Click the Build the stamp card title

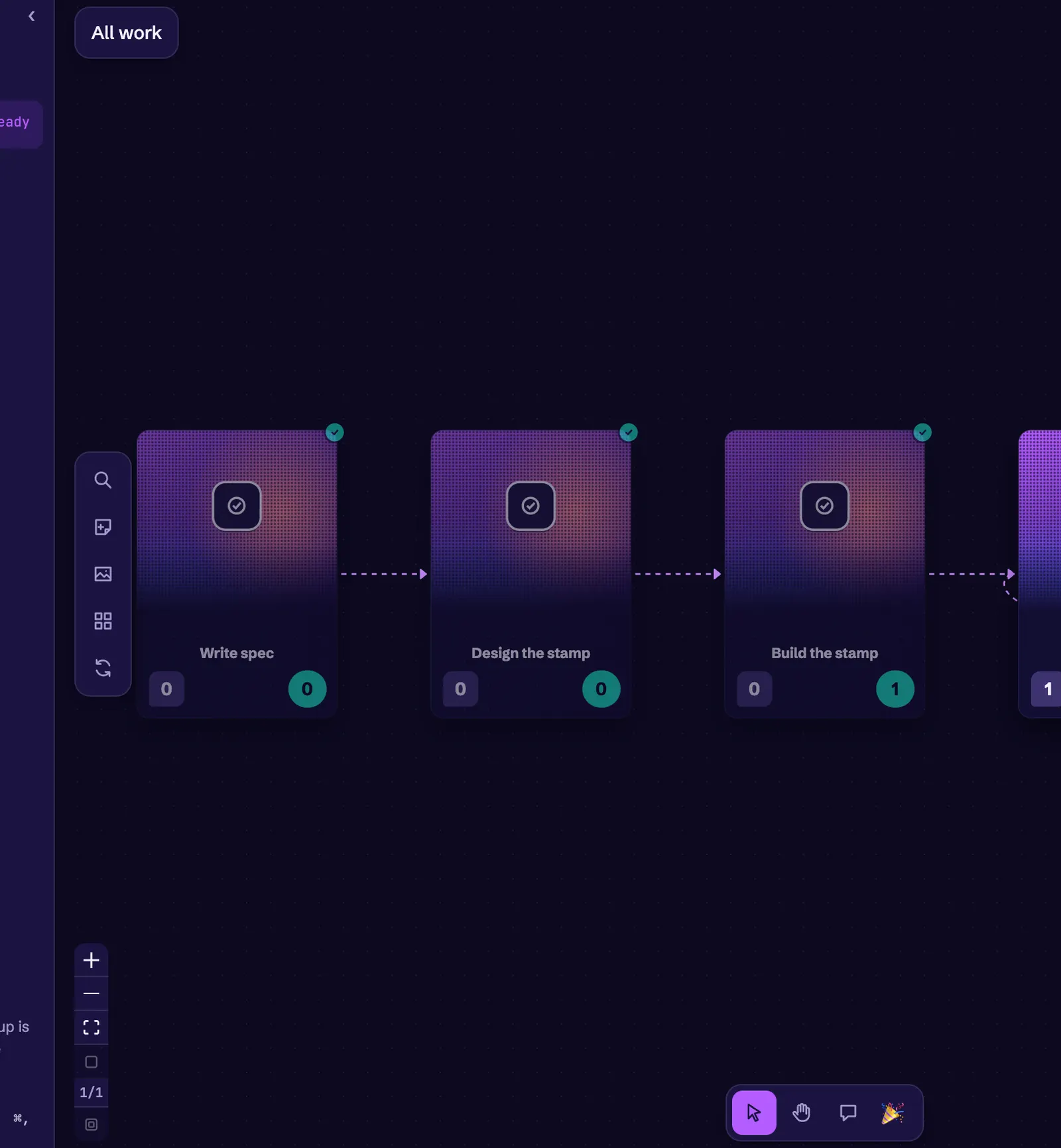point(824,653)
